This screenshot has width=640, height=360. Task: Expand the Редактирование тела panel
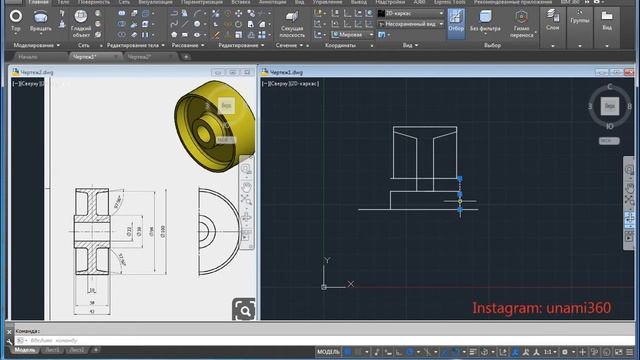coord(136,45)
